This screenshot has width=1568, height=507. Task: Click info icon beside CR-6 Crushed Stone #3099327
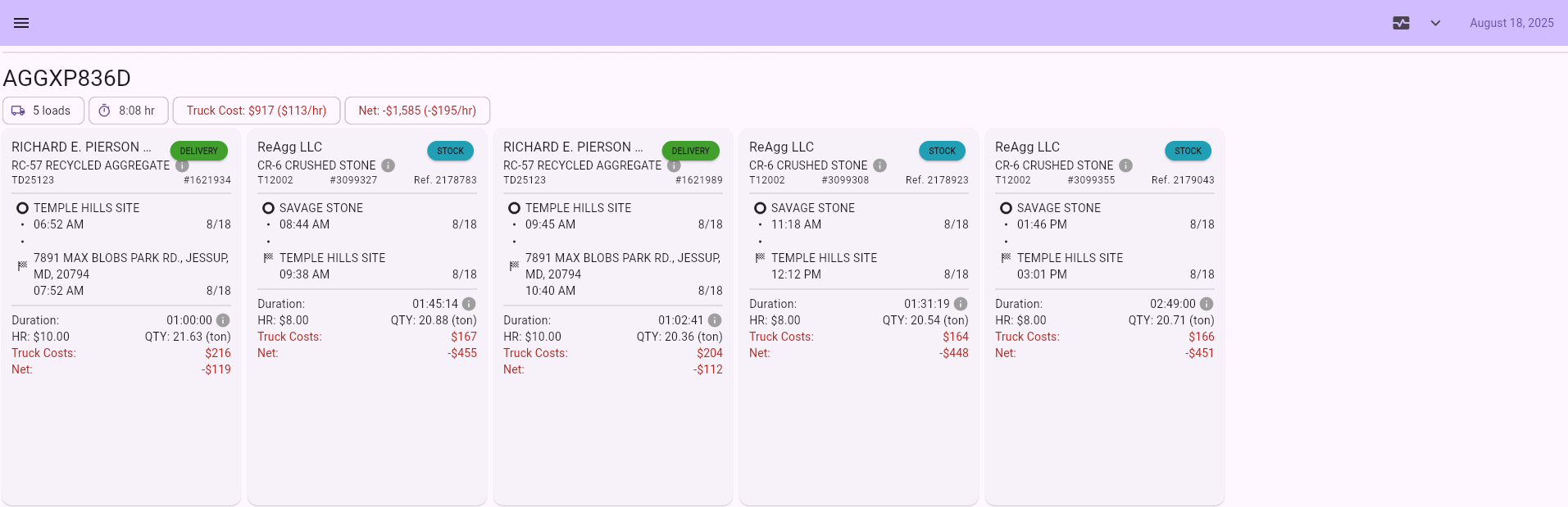pos(389,165)
